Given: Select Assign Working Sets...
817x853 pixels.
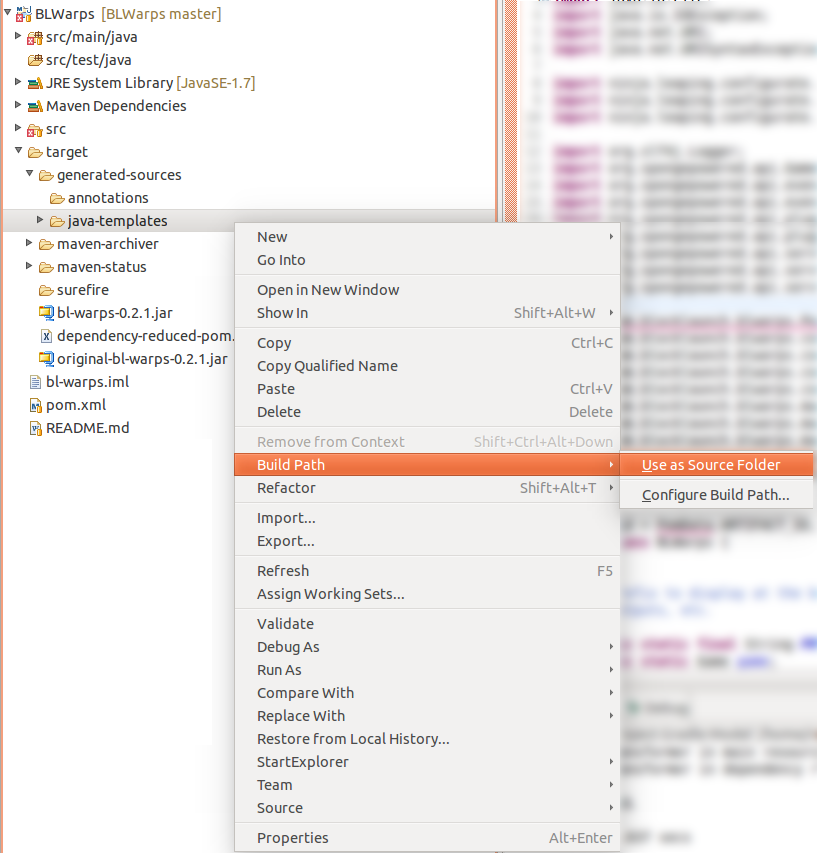Looking at the screenshot, I should point(427,594).
